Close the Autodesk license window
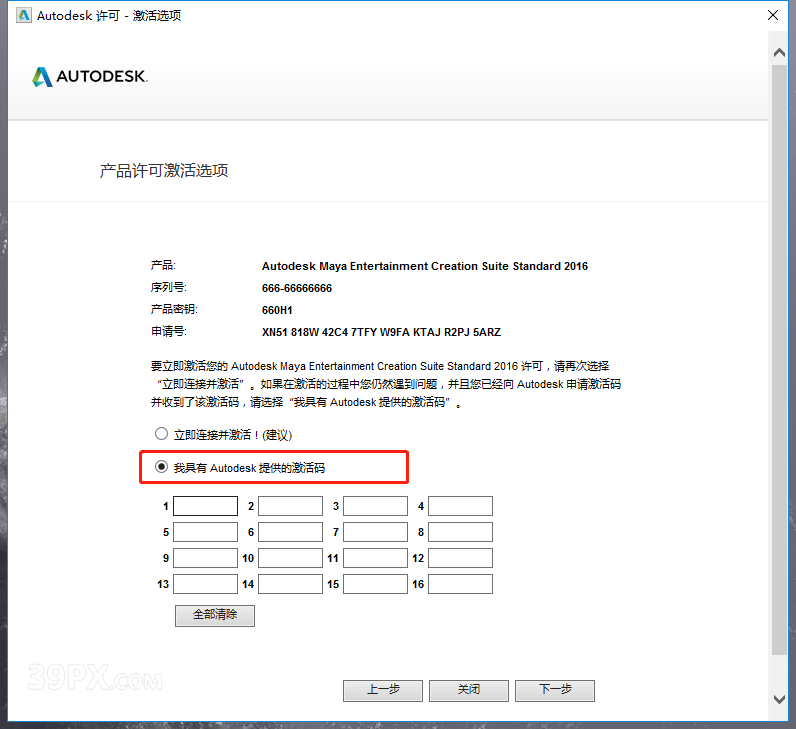 tap(773, 15)
